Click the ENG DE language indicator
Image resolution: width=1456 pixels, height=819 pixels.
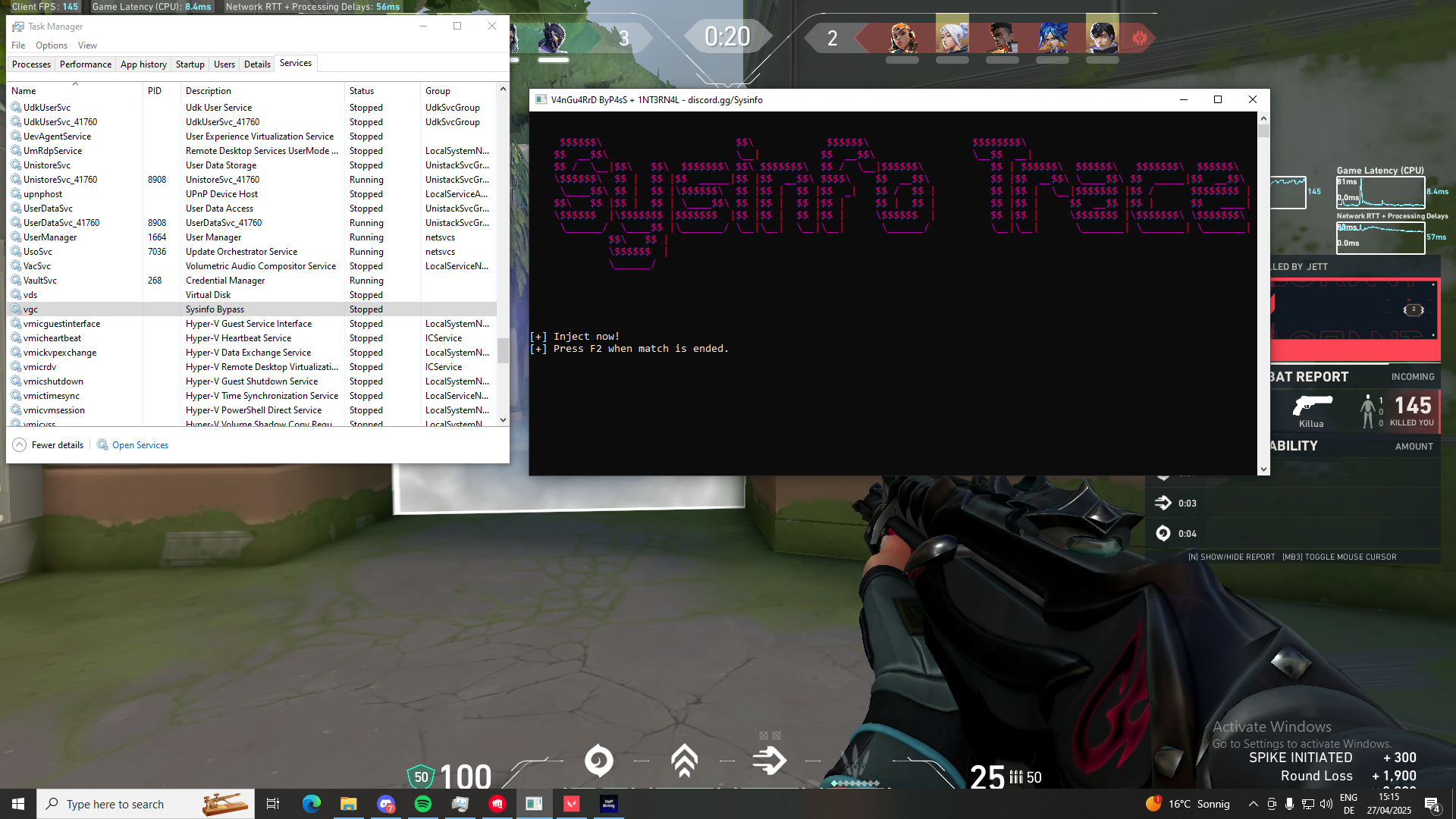[1349, 804]
